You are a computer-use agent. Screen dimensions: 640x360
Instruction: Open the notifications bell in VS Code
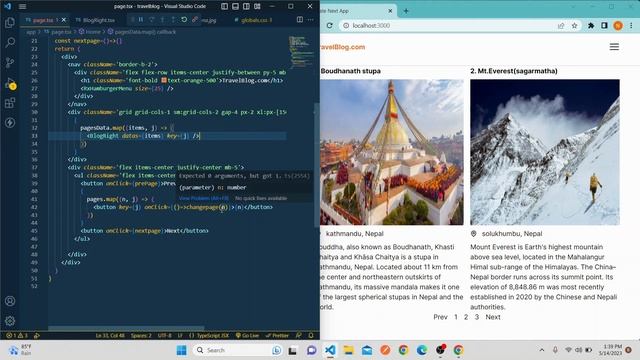click(311, 336)
